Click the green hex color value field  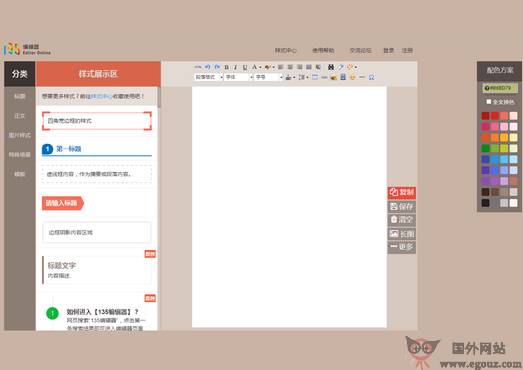click(x=500, y=88)
